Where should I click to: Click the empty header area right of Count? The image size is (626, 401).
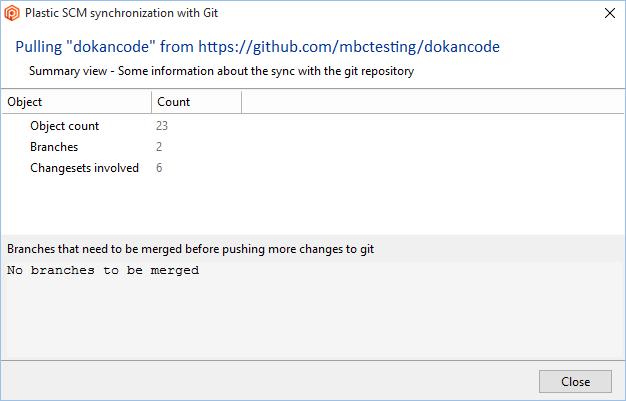[433, 102]
